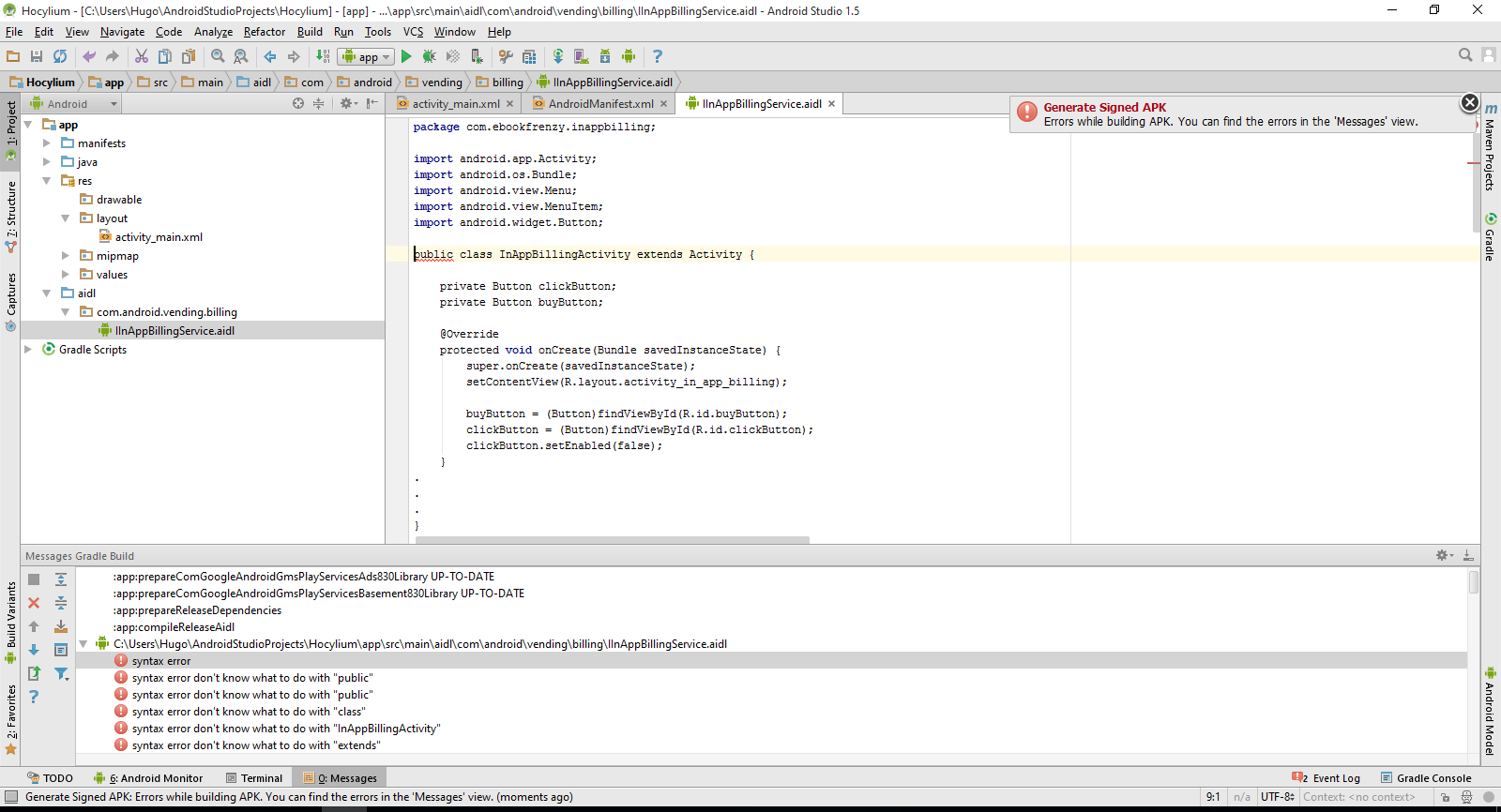Expand the values folder
Screen dimensions: 1501x812
pyautogui.click(x=66, y=275)
